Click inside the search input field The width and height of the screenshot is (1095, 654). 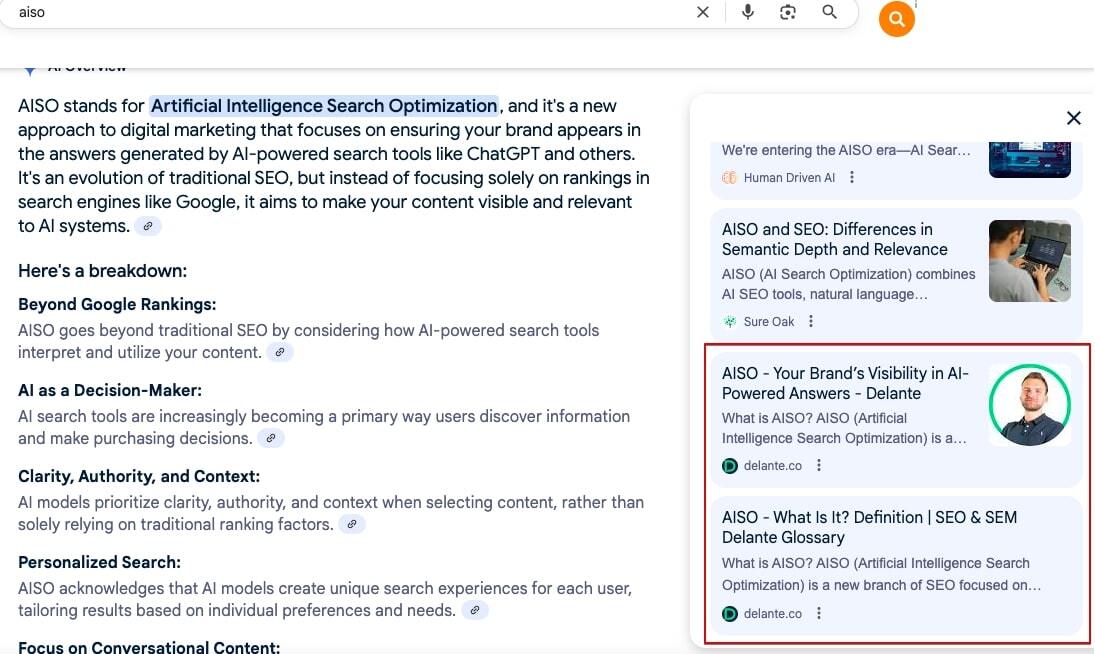[x=300, y=12]
